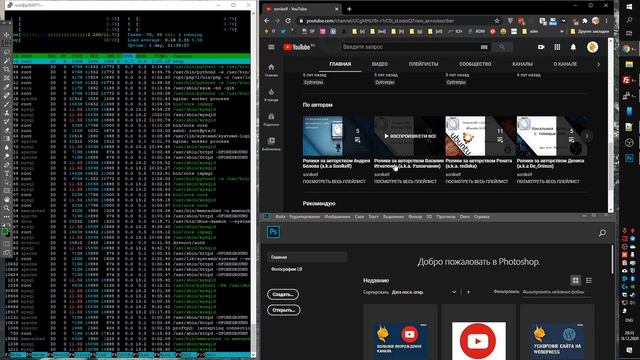This screenshot has height=360, width=640.
Task: Click the YouTube search magnifier button
Action: click(x=502, y=47)
